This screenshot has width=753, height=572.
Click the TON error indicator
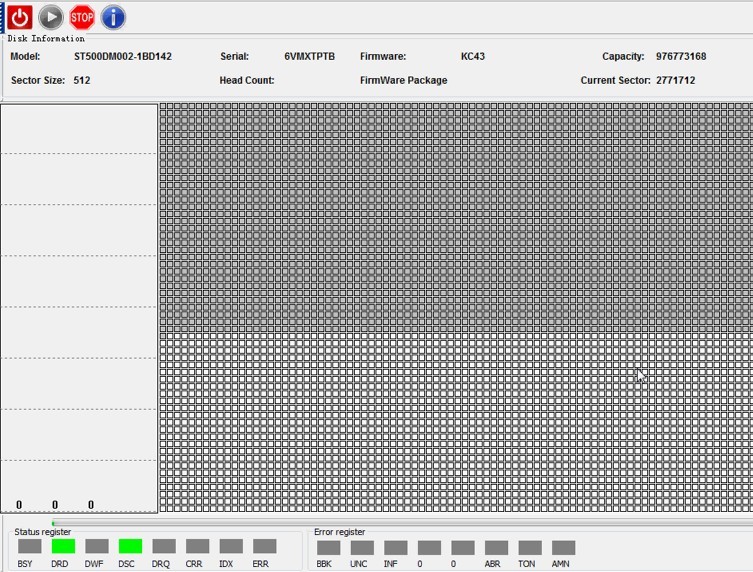coord(530,548)
